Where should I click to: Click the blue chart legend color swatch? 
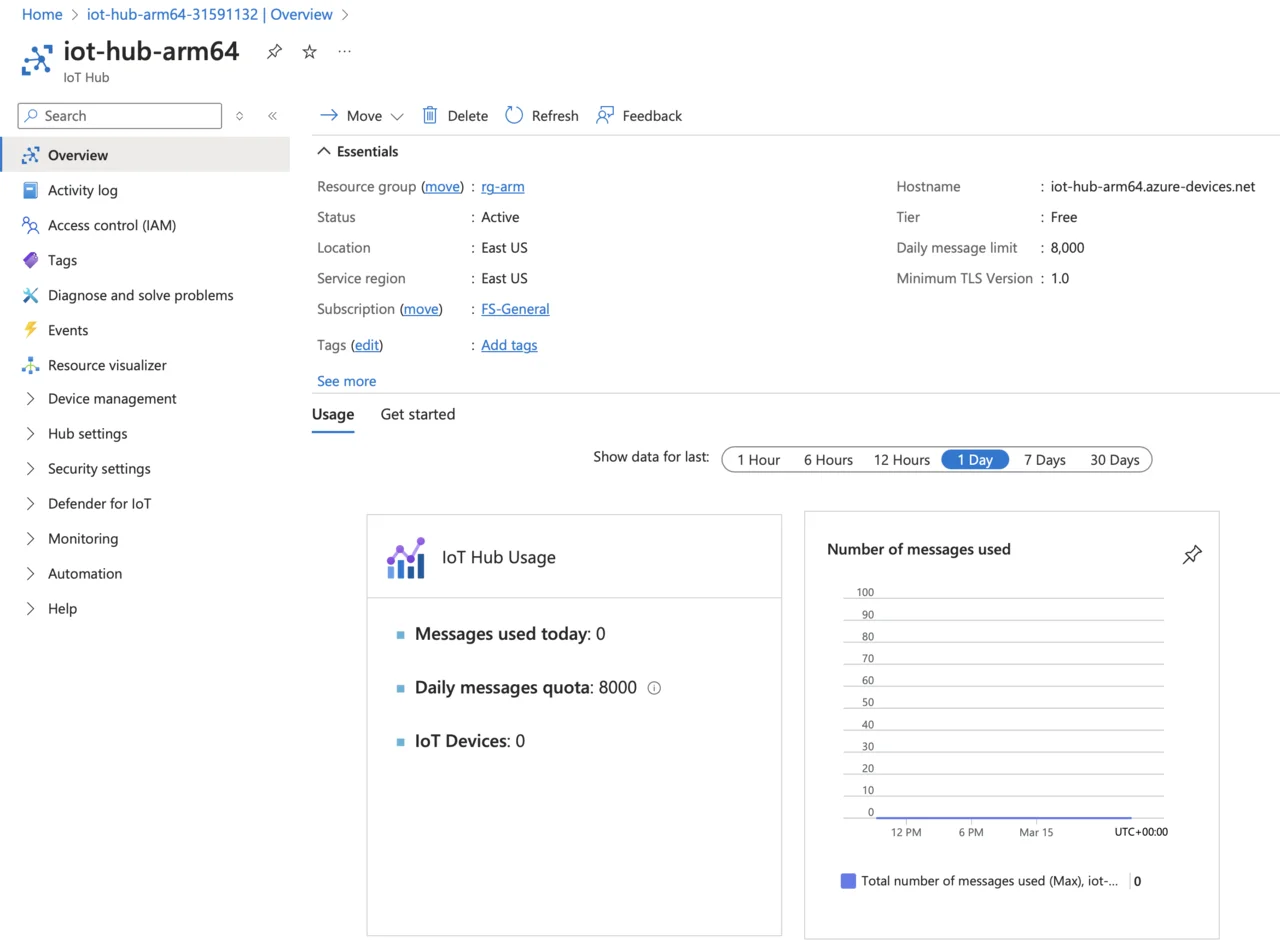[848, 881]
